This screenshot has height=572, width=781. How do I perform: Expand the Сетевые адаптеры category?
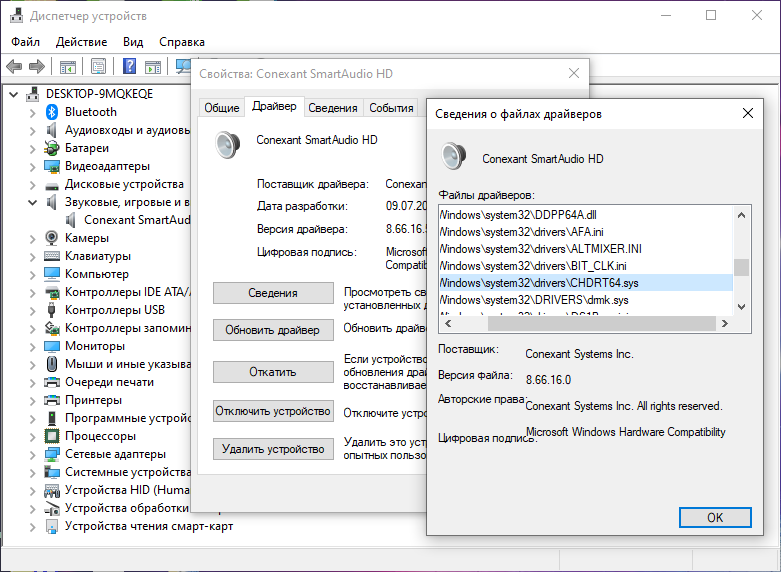pos(32,455)
